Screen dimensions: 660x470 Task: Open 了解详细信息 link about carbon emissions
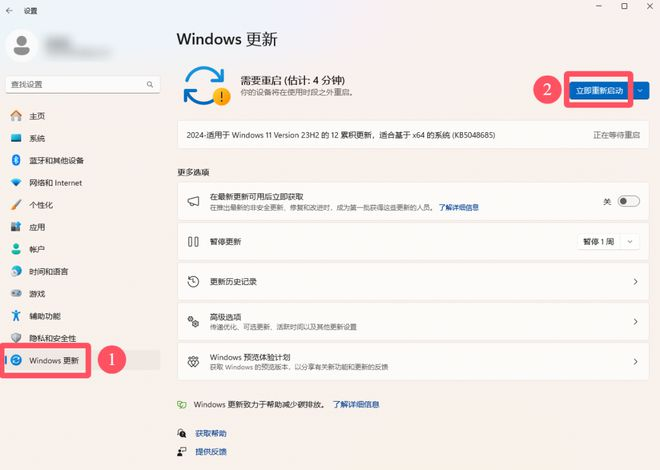click(356, 405)
